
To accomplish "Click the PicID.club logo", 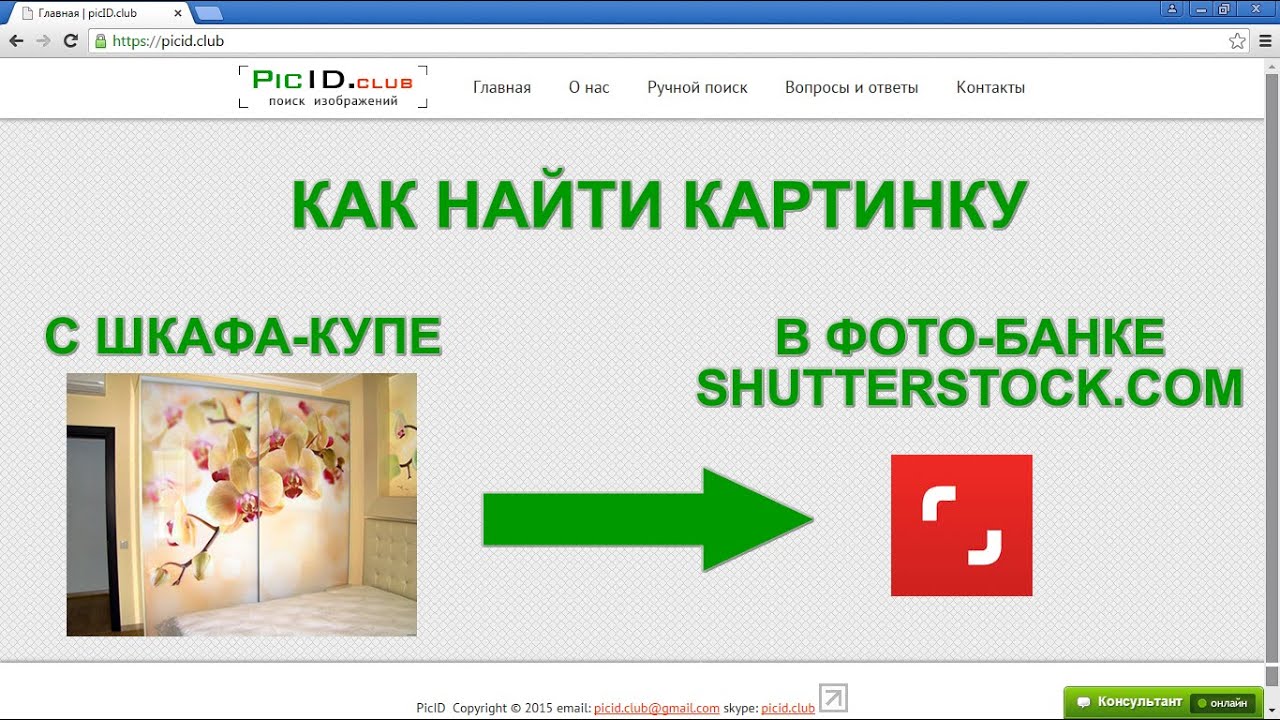I will [x=333, y=87].
